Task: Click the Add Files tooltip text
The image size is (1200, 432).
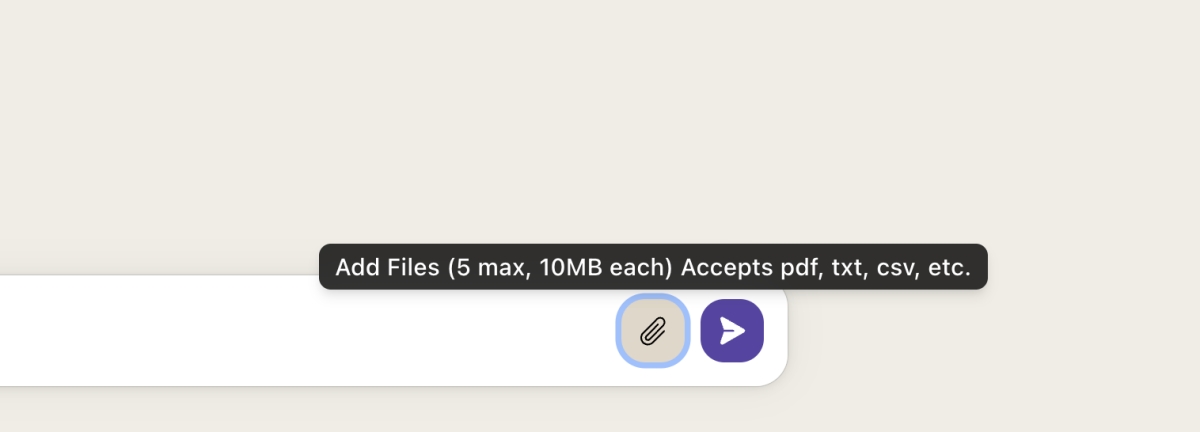Action: pos(653,268)
